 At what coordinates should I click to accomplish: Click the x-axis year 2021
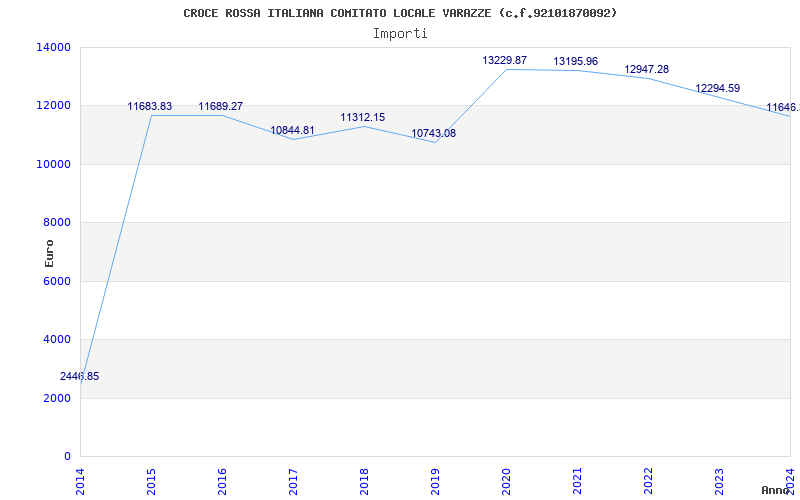coord(577,481)
